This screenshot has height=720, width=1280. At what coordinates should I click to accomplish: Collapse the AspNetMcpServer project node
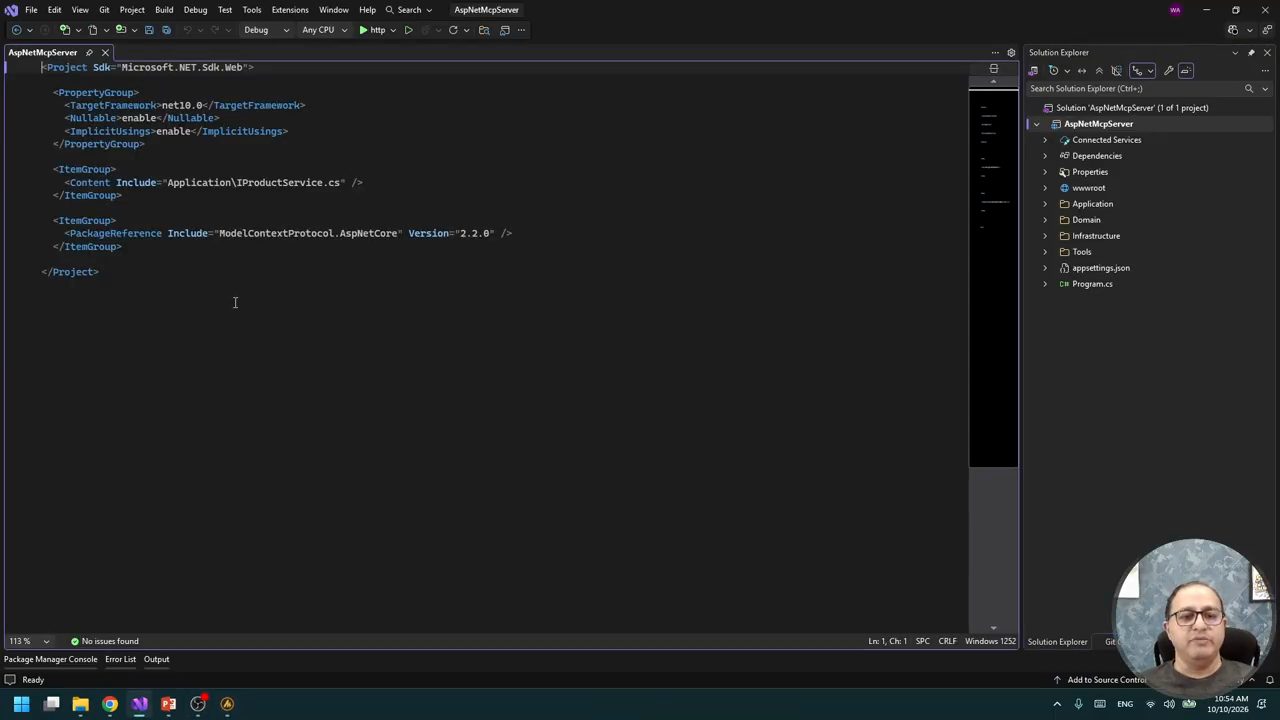coord(1036,124)
